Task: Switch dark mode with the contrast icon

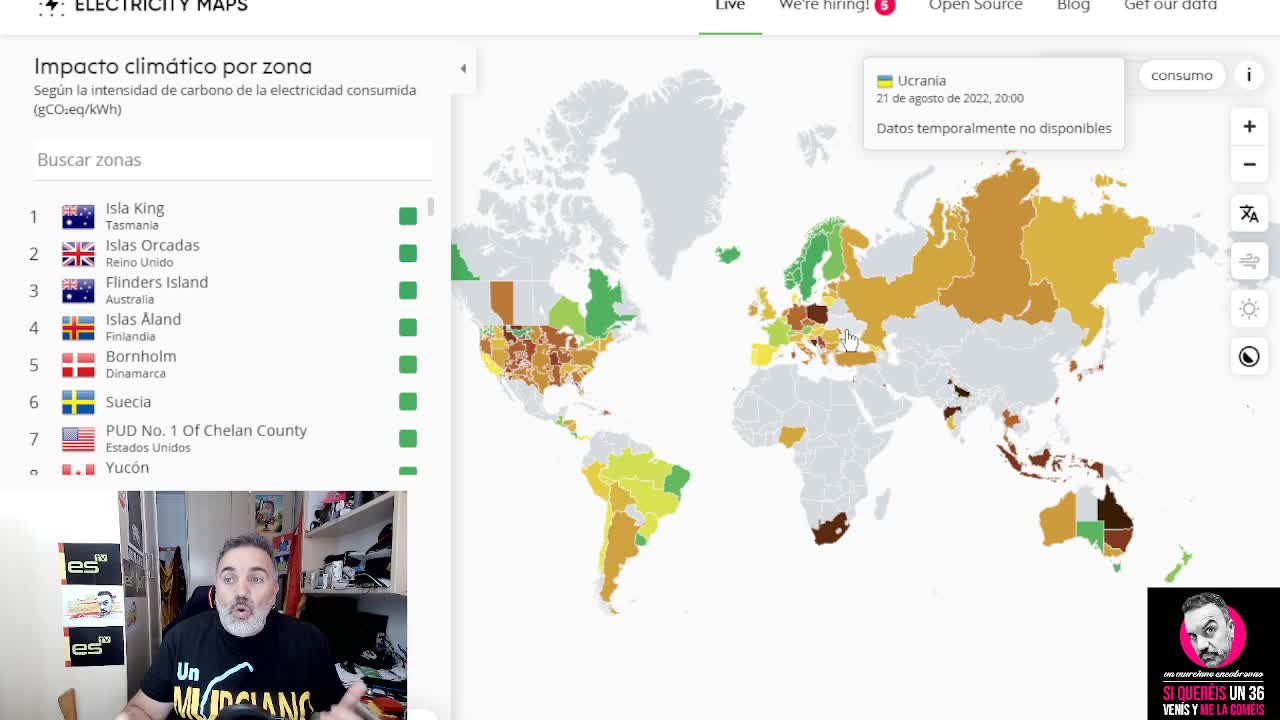Action: coord(1249,357)
